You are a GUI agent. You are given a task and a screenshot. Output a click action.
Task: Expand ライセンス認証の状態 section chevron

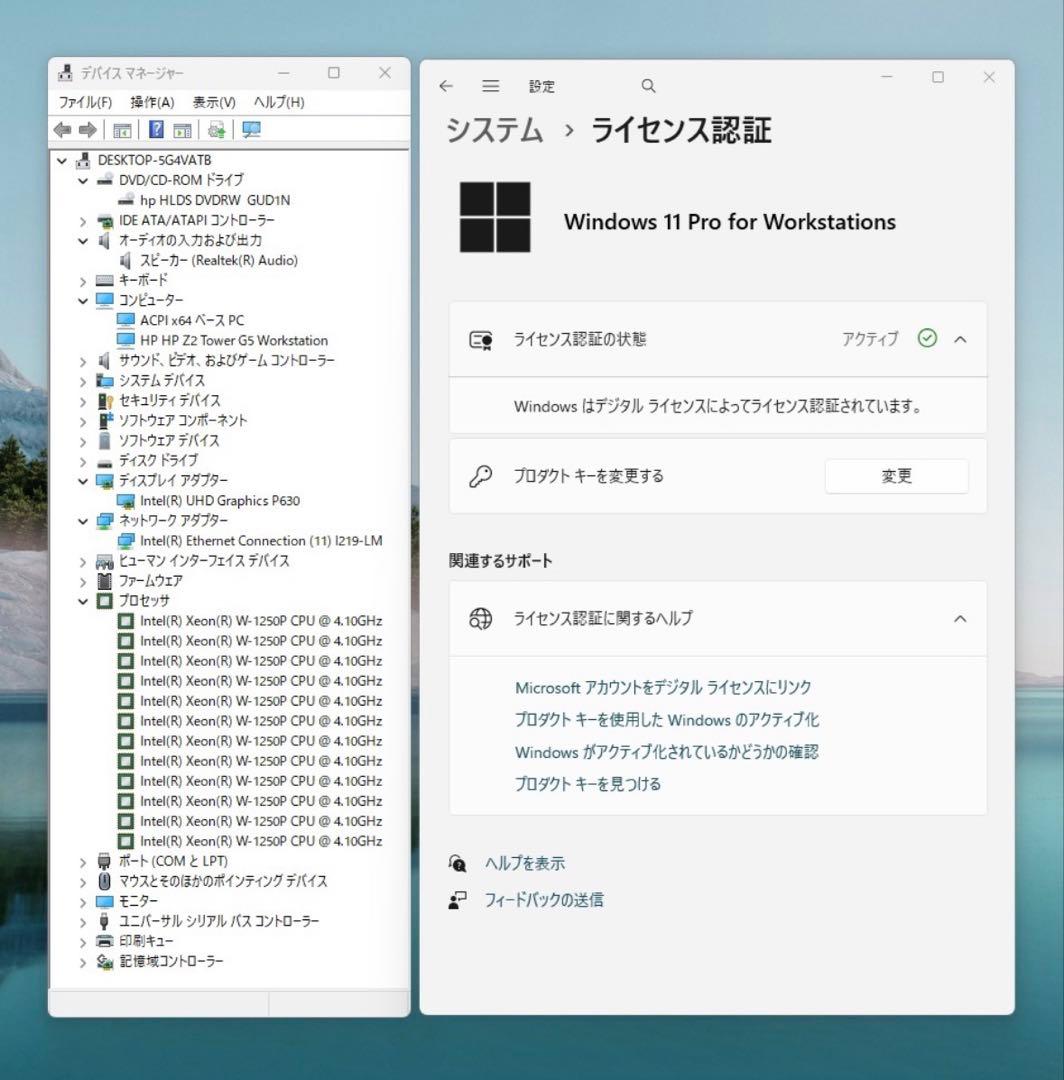point(960,339)
